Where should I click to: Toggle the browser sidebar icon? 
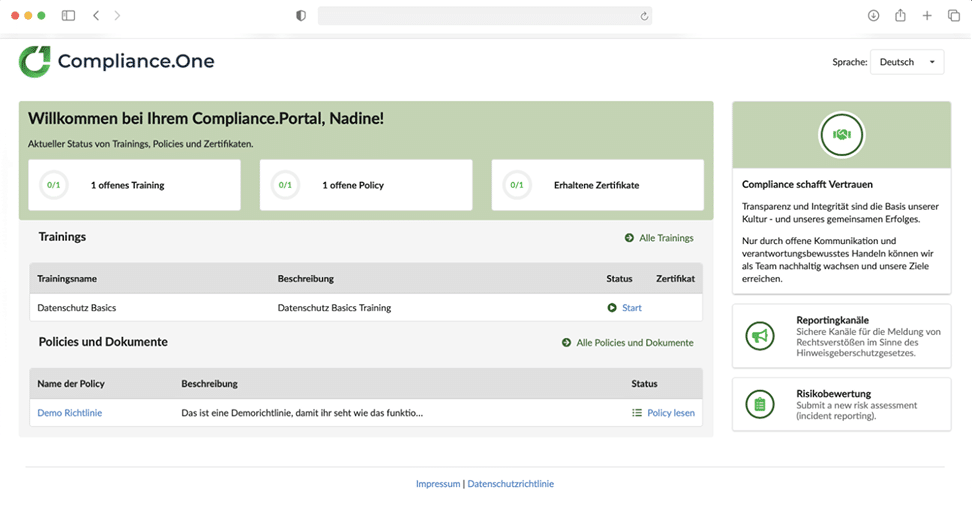[x=68, y=16]
